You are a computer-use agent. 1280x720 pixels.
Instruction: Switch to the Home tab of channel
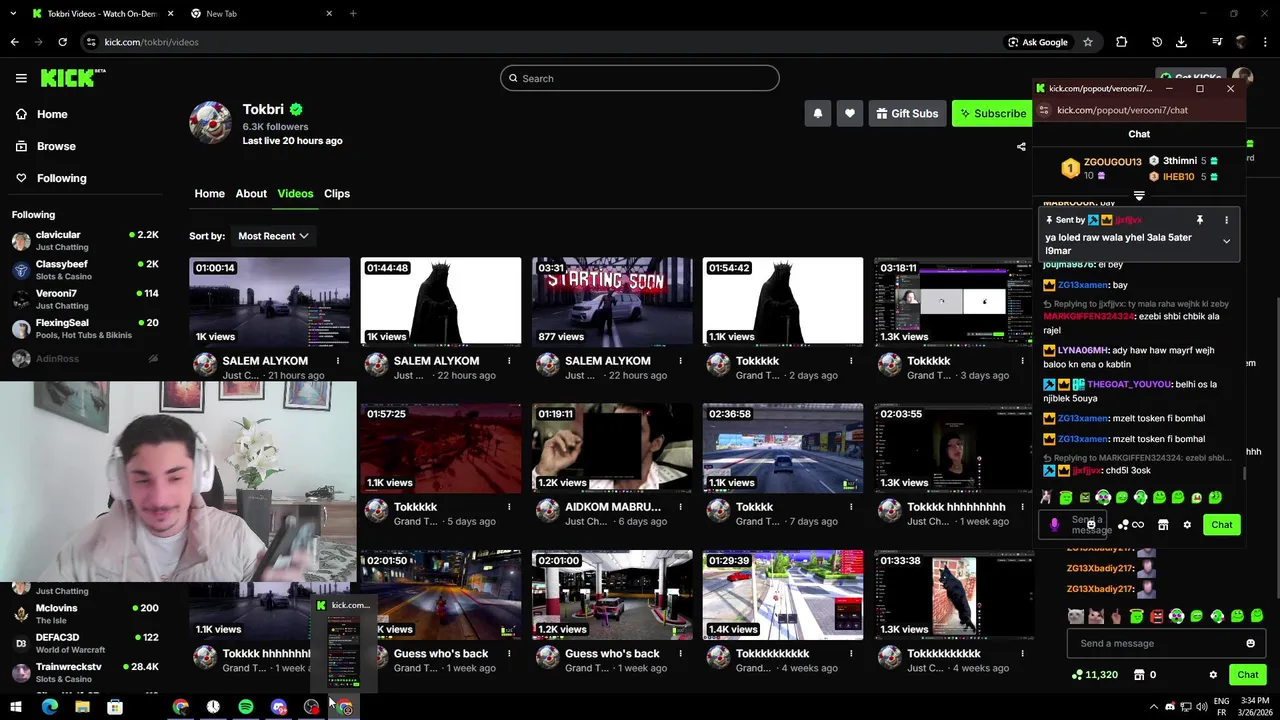[209, 194]
